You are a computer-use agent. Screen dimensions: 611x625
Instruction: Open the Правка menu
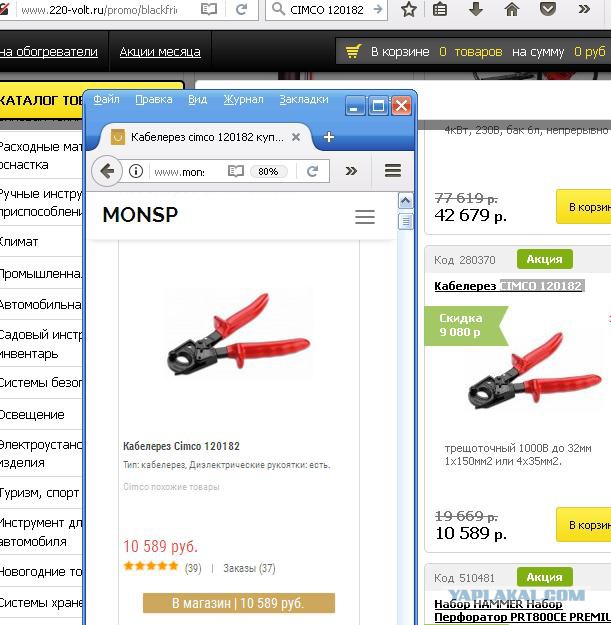[154, 99]
